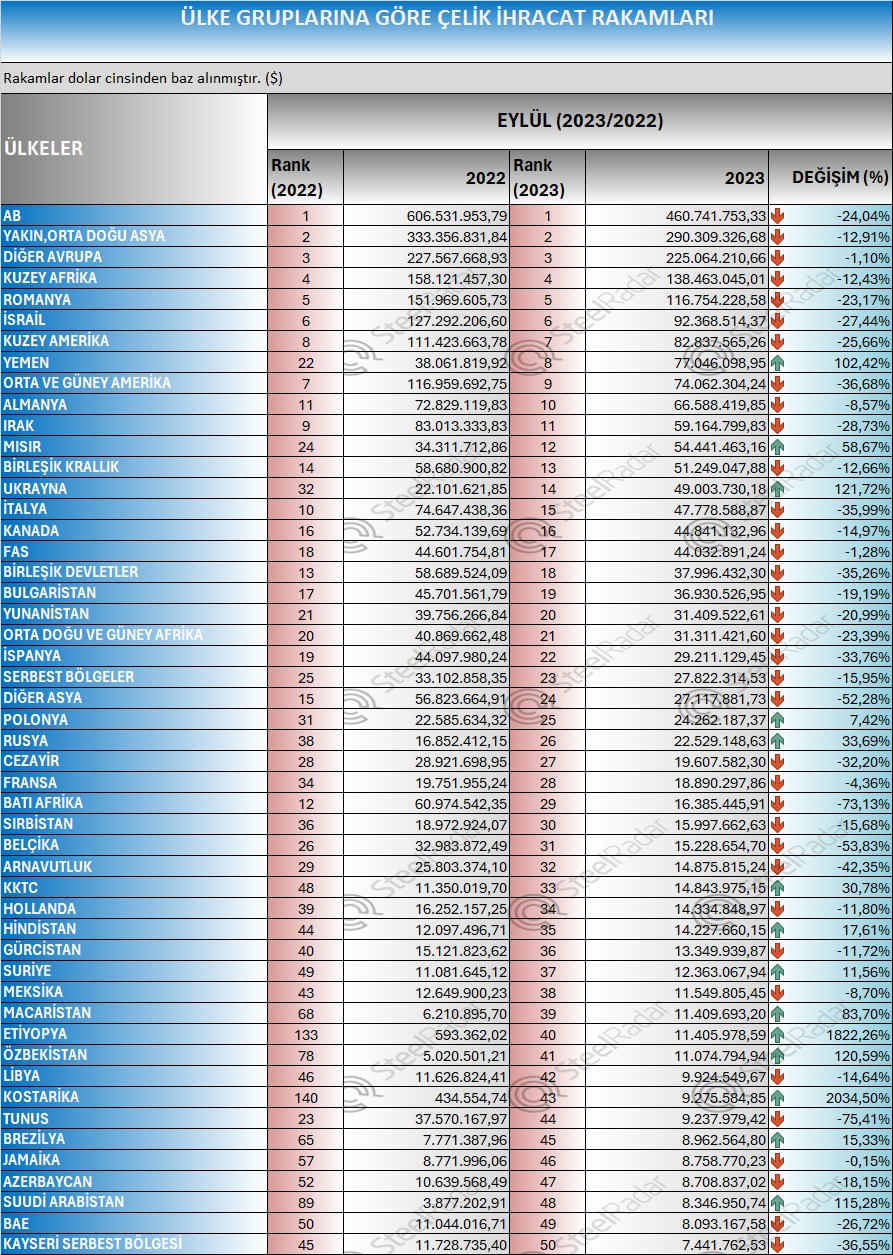Click the green up arrow in the BREZİLYA row
Image resolution: width=893 pixels, height=1255 pixels.
point(778,1139)
